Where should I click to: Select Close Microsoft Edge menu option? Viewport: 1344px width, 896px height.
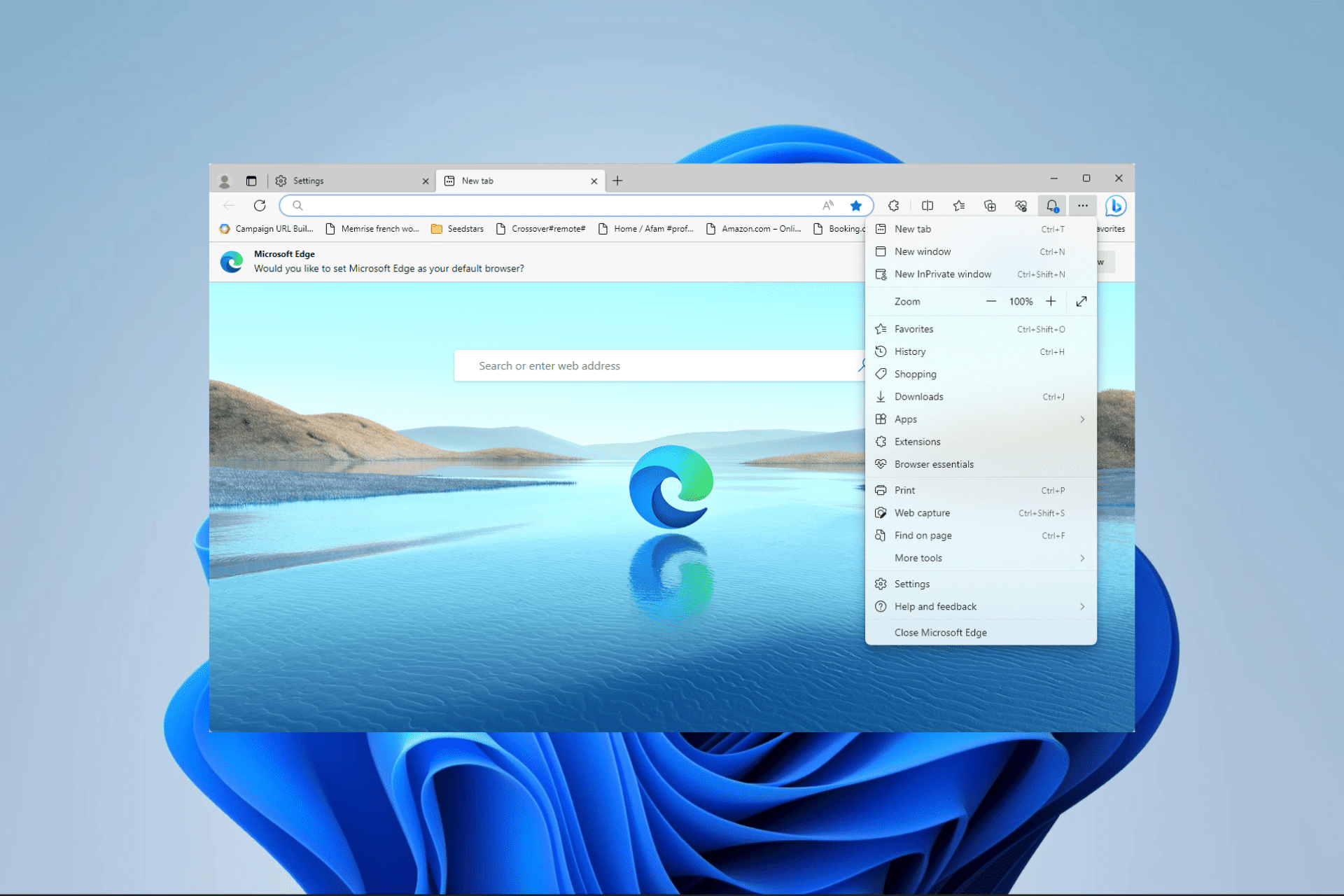(940, 632)
